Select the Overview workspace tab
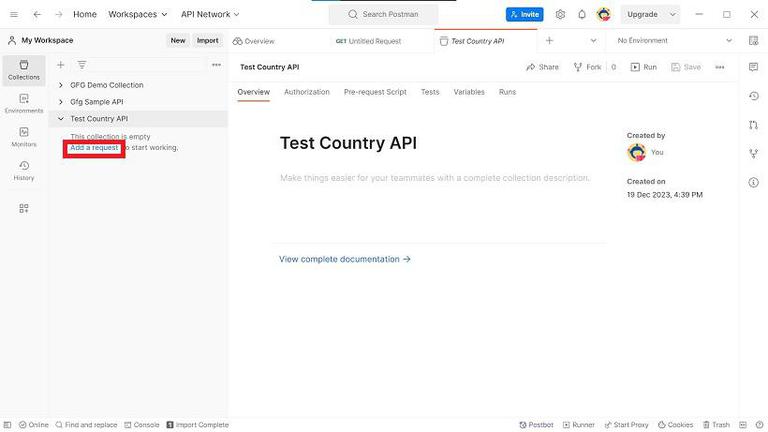The image size is (768, 432). coord(254,41)
